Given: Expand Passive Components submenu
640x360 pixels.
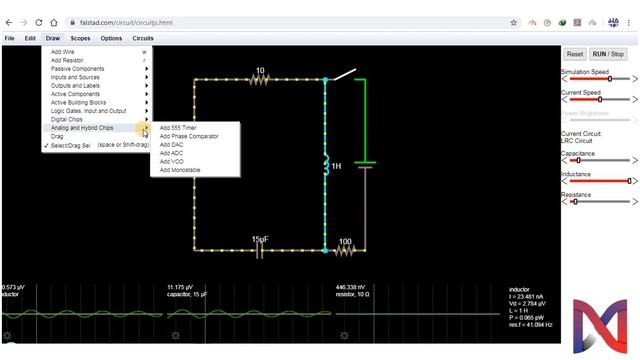Looking at the screenshot, I should click(x=97, y=69).
